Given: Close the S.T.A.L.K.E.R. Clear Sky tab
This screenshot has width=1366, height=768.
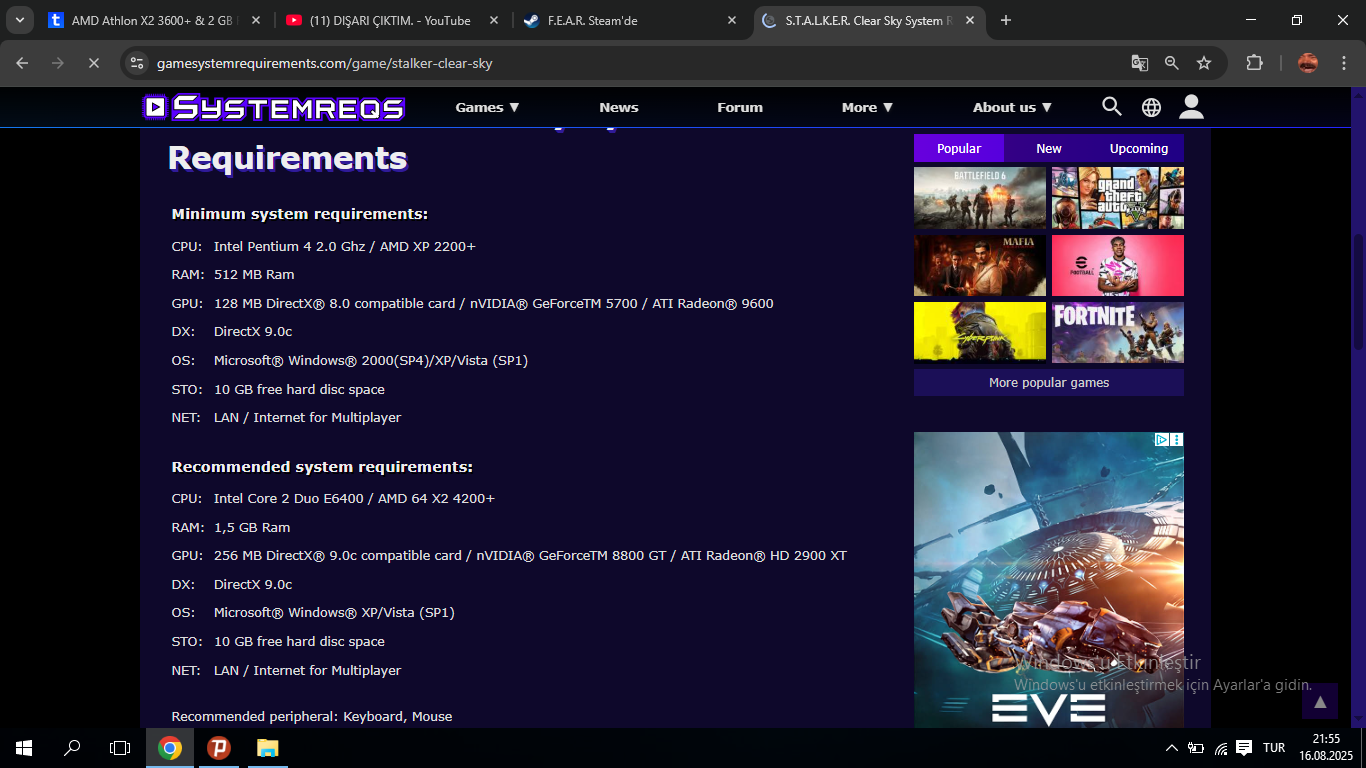Looking at the screenshot, I should pos(969,20).
